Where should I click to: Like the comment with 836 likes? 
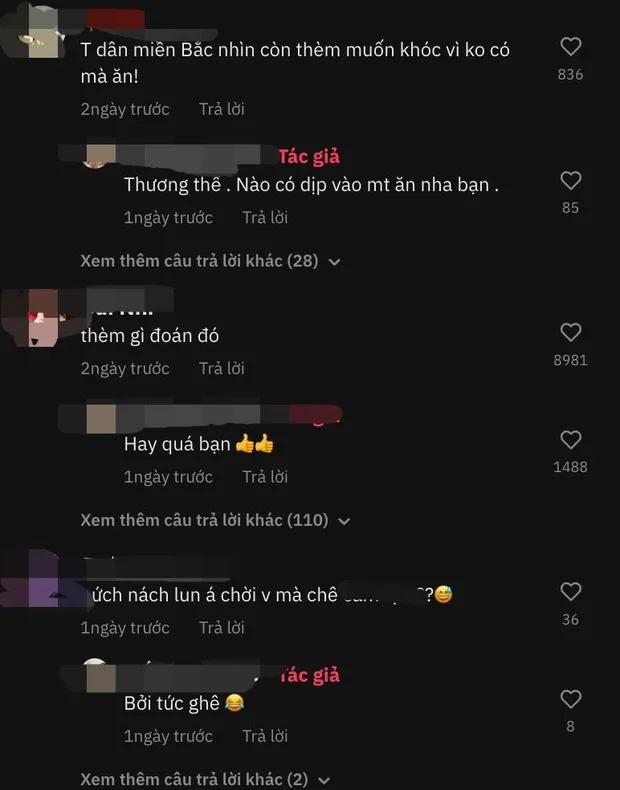pos(571,46)
